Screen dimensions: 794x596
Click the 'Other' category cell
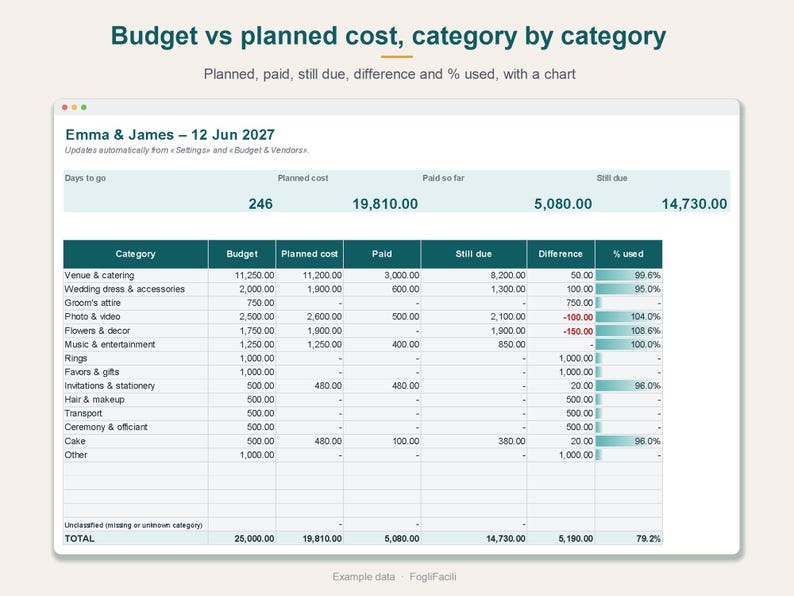136,455
